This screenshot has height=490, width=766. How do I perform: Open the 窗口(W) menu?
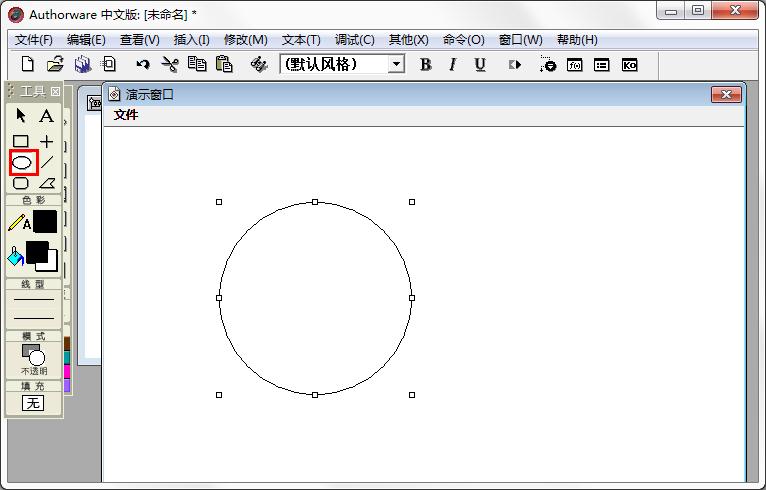(x=521, y=40)
